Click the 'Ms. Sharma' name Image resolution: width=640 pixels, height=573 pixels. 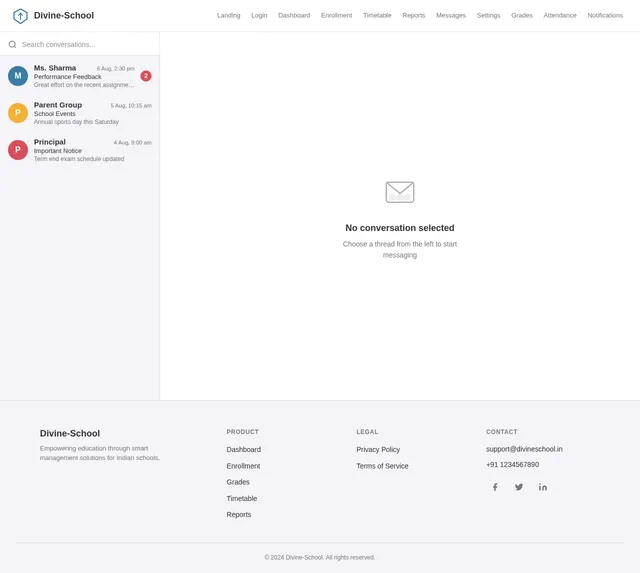[55, 68]
